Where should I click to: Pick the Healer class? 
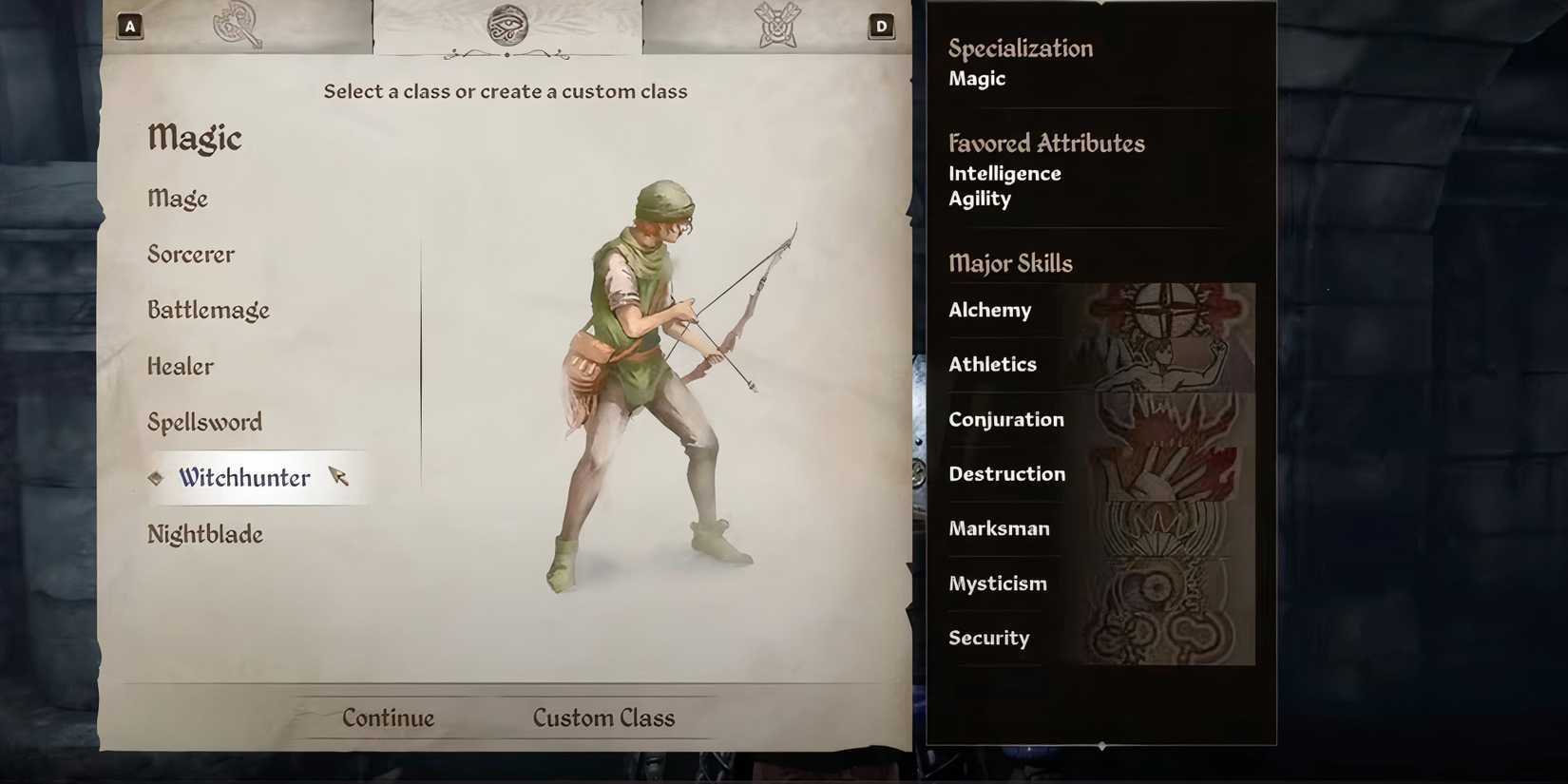181,366
